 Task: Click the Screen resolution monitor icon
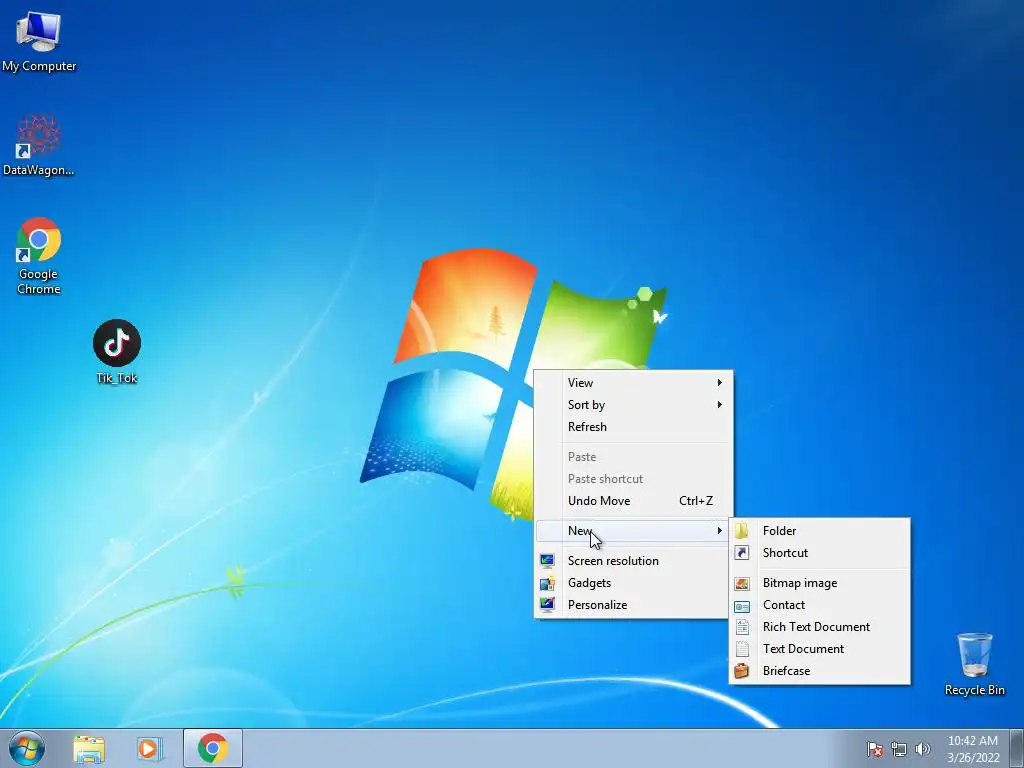pyautogui.click(x=547, y=560)
